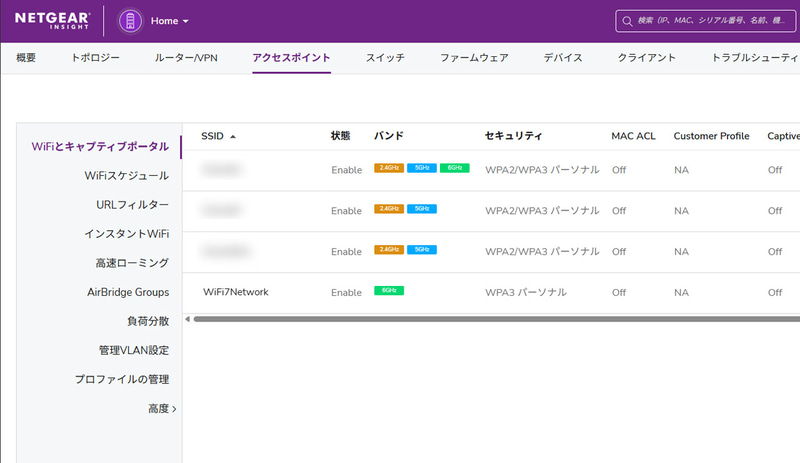This screenshot has width=800, height=463.
Task: Open 管理VLAN設定 sidebar item
Action: coord(134,350)
